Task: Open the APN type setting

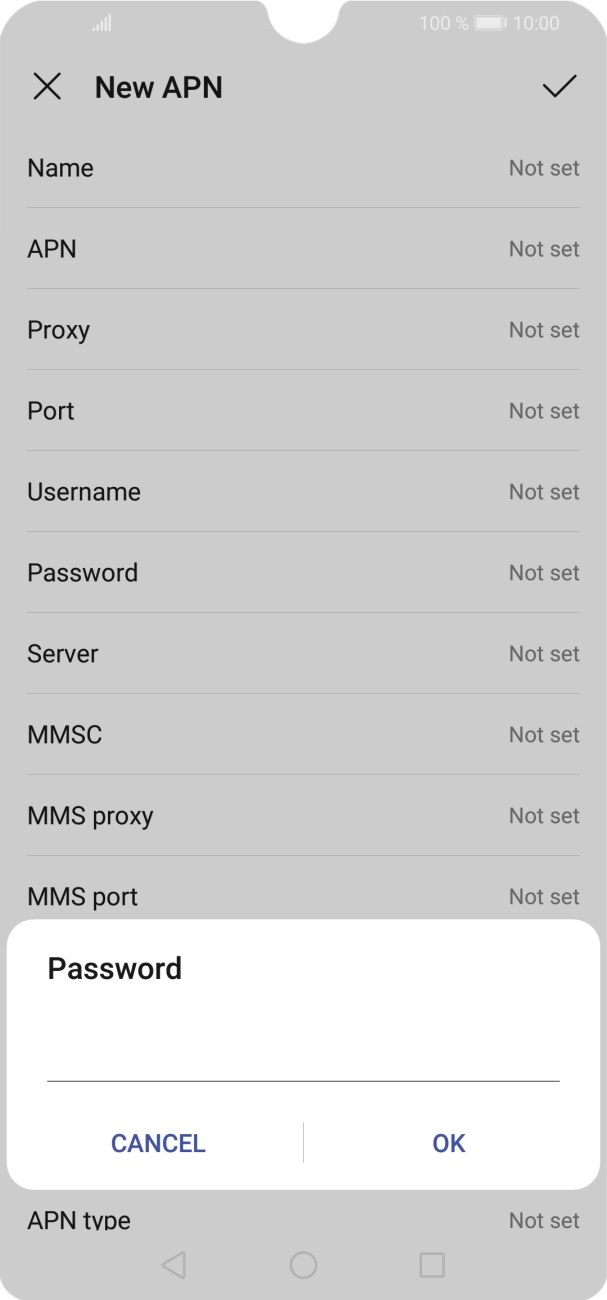Action: pyautogui.click(x=303, y=1220)
